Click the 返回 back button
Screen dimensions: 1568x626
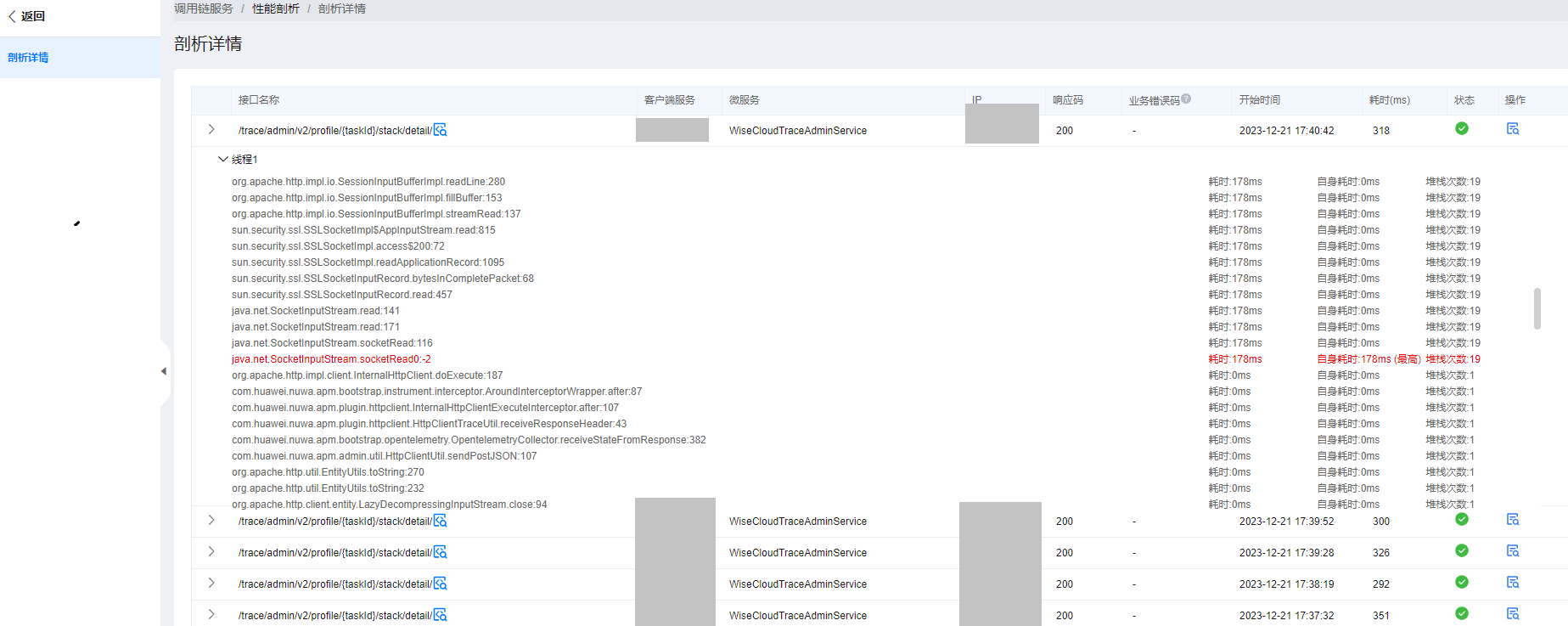coord(26,16)
